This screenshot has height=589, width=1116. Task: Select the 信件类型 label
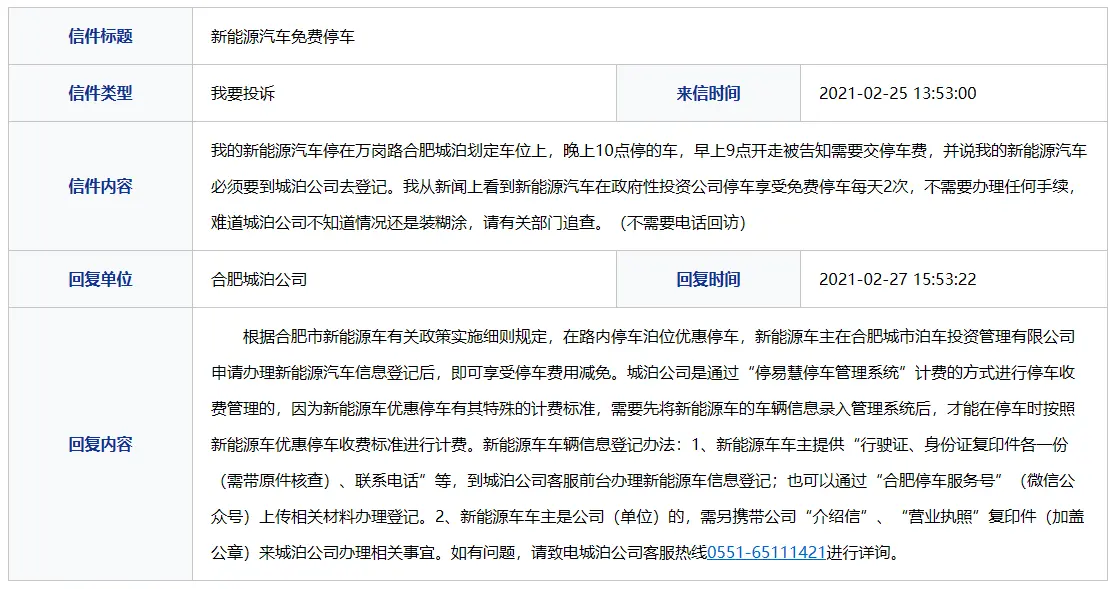[x=100, y=93]
